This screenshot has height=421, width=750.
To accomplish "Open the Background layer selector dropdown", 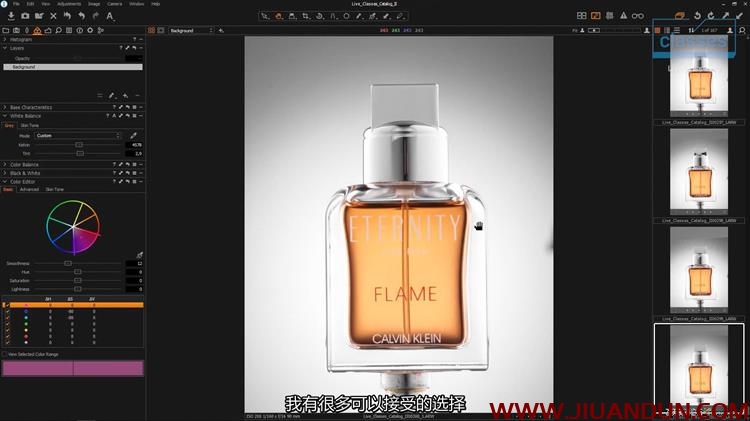I will click(x=191, y=31).
